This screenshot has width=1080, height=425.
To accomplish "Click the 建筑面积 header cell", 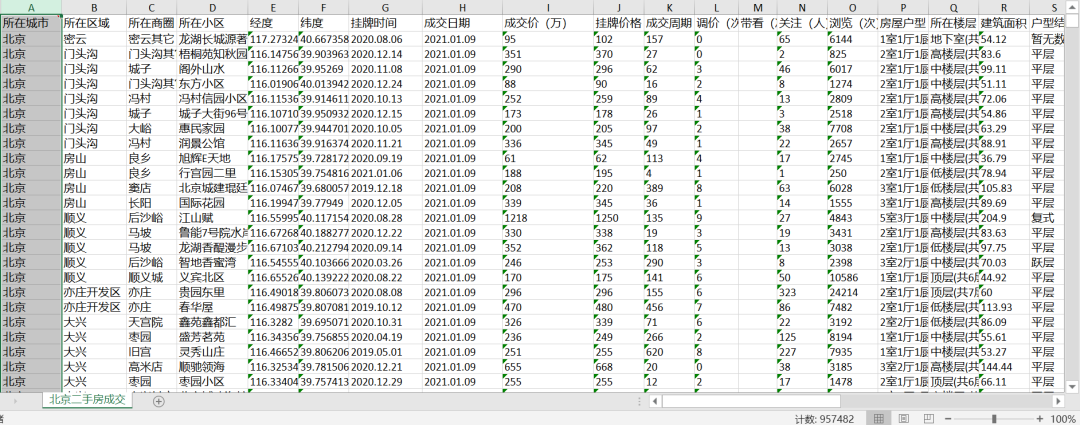I will click(1004, 23).
